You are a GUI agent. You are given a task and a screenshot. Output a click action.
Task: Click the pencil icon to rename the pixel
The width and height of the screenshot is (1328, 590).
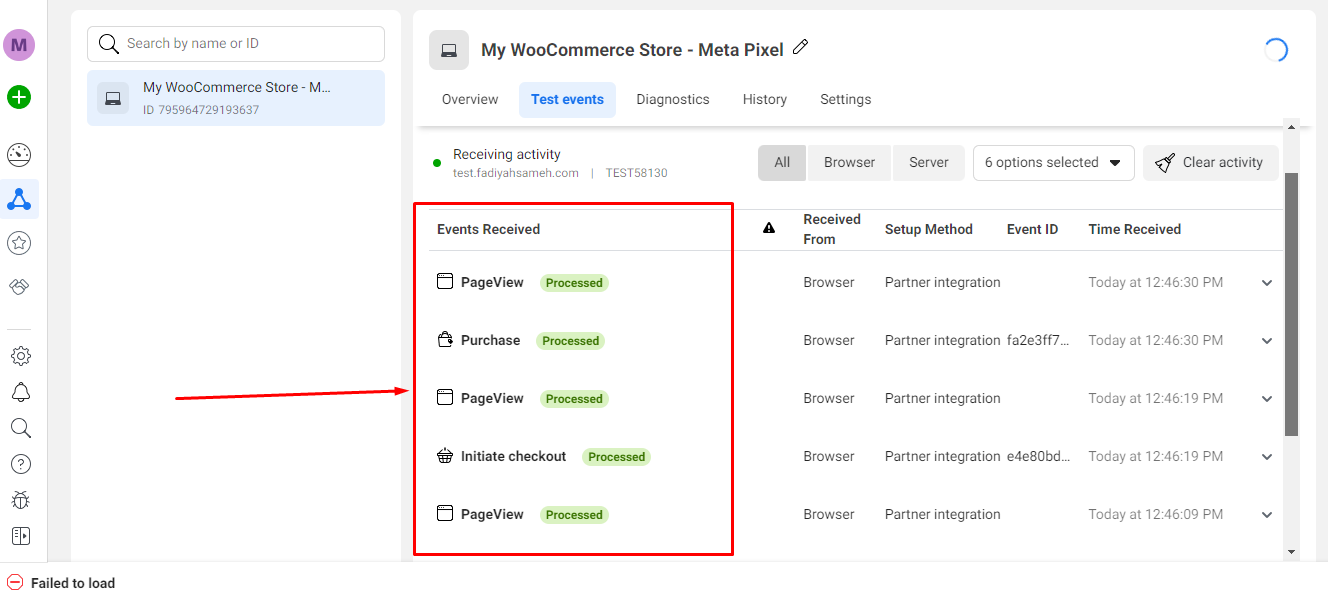pyautogui.click(x=800, y=47)
